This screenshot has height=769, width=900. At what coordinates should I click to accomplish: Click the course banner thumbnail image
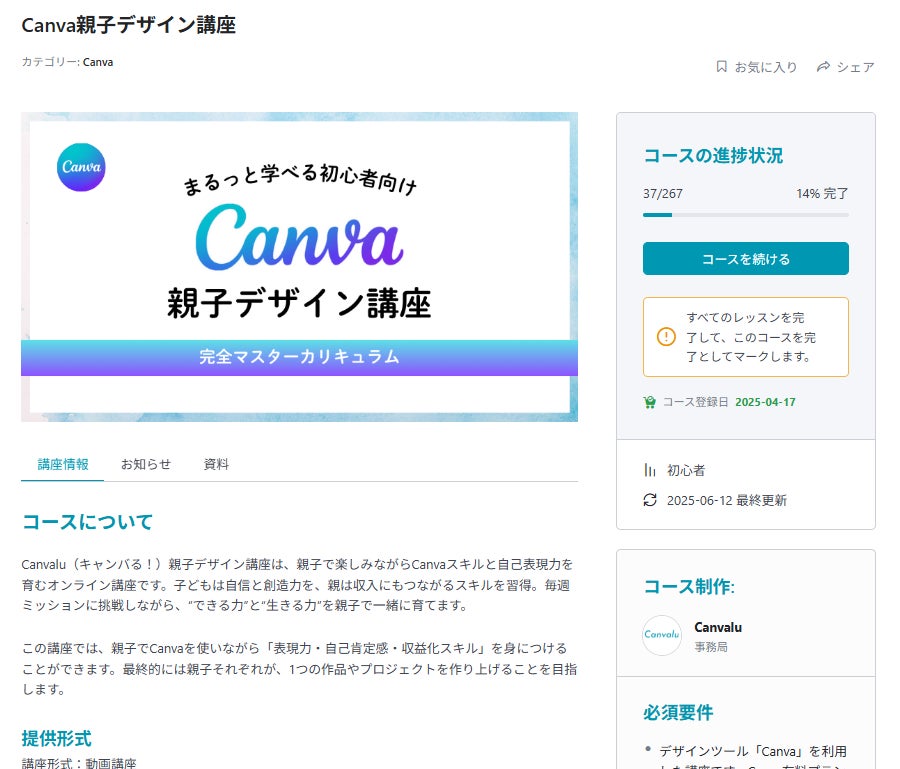(300, 267)
